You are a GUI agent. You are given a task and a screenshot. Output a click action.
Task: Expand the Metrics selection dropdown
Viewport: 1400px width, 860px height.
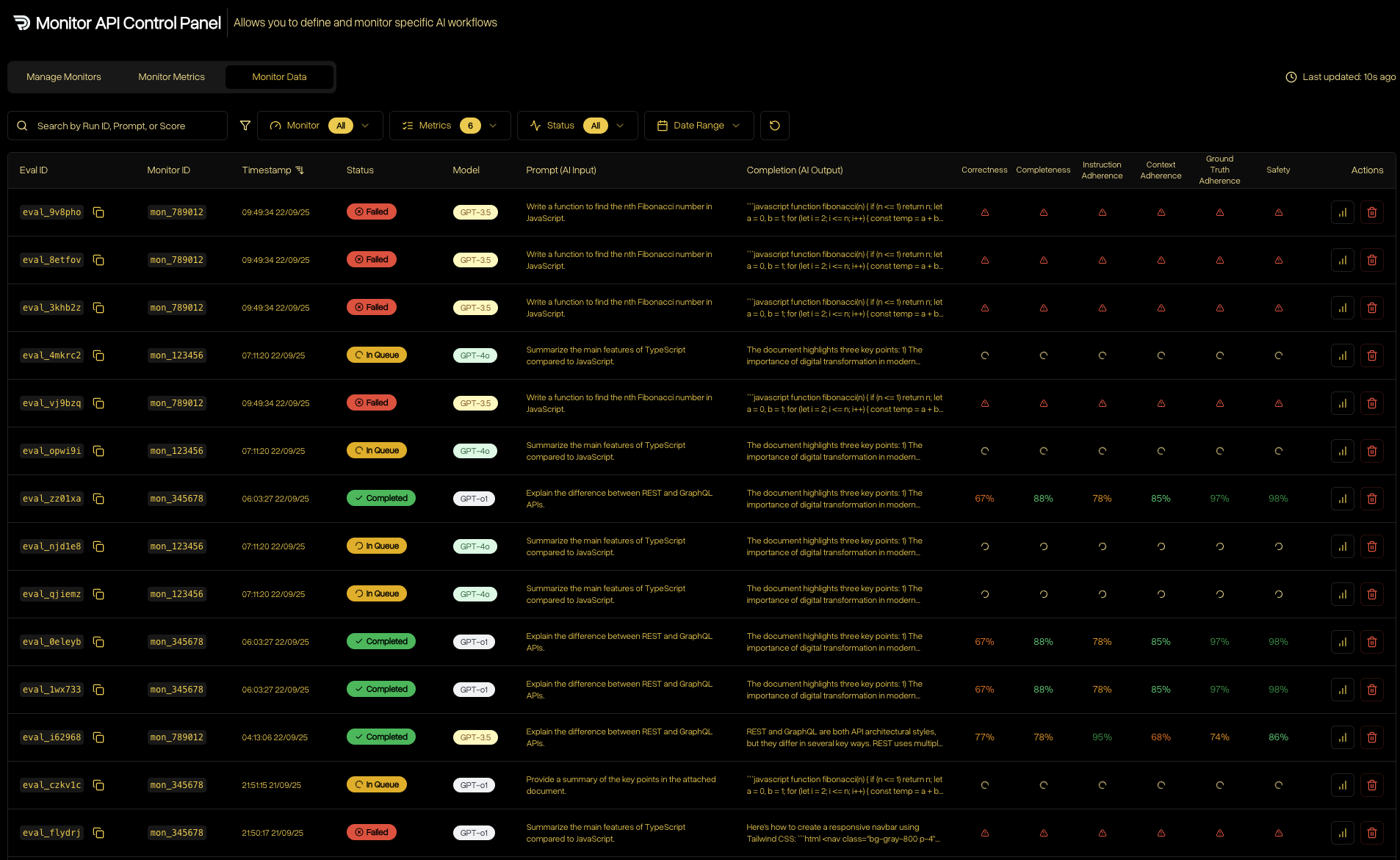[x=450, y=126]
